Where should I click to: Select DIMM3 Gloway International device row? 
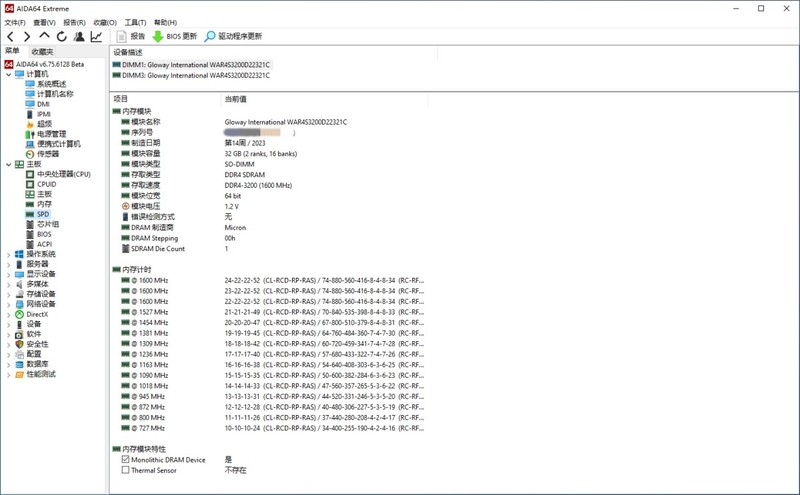pyautogui.click(x=191, y=76)
